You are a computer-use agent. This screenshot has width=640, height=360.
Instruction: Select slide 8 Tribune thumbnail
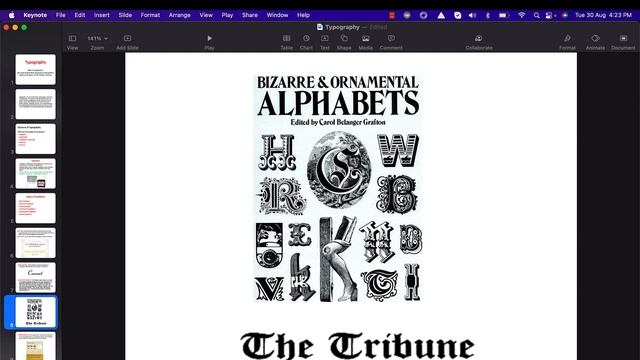point(36,312)
